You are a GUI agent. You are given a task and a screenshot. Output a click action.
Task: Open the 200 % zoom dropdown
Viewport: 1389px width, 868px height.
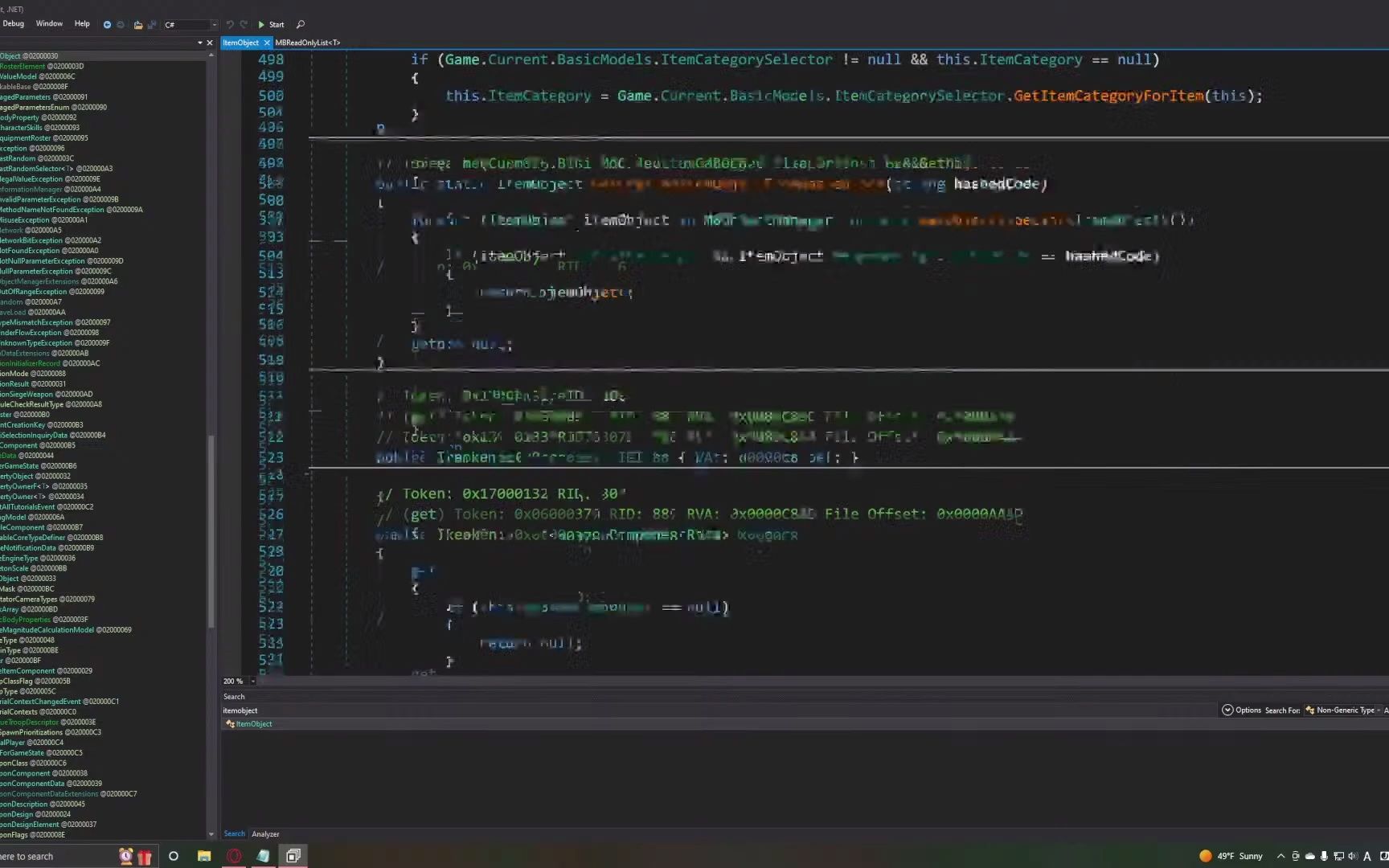[x=252, y=681]
